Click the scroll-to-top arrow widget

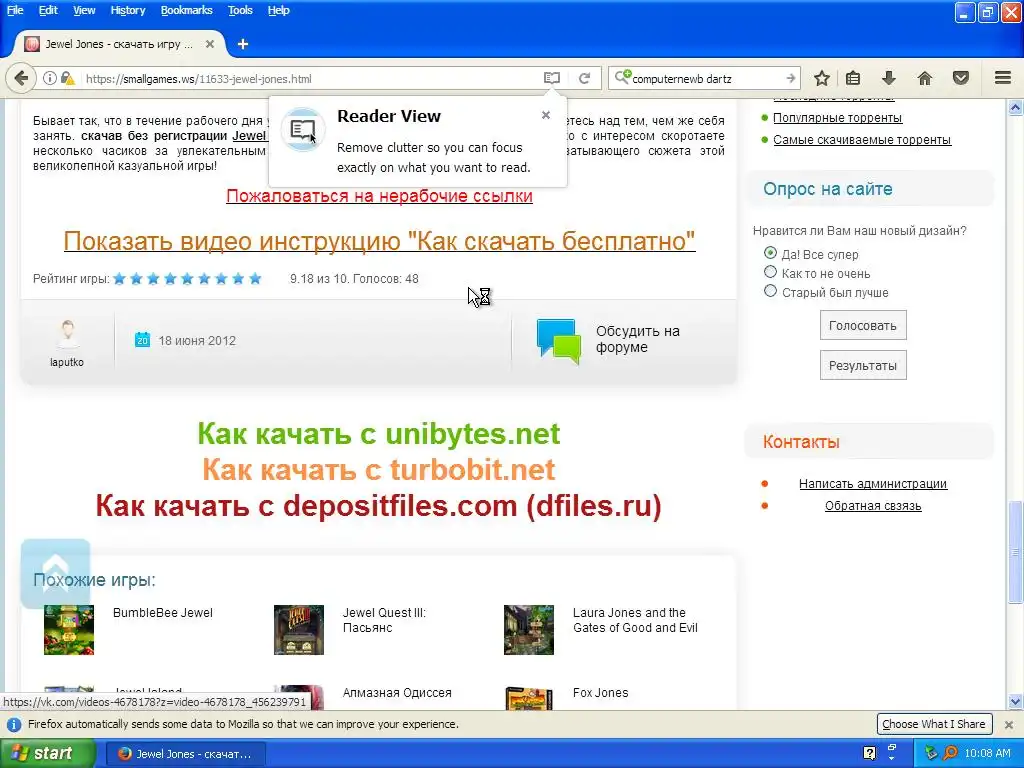point(56,573)
